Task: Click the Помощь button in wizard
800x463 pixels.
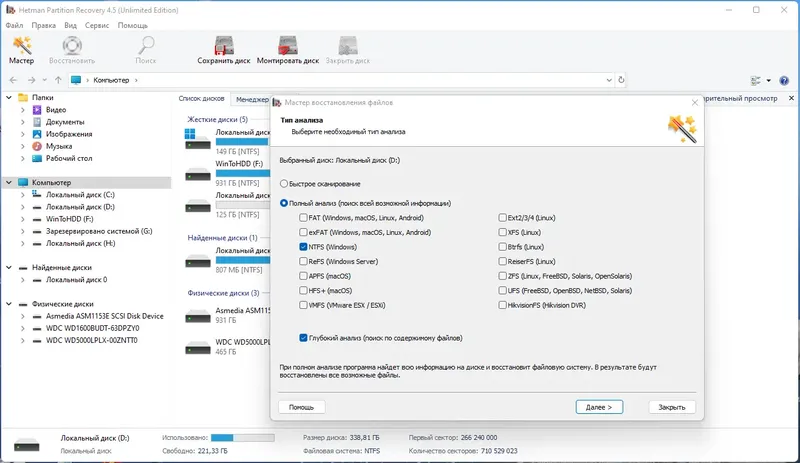Action: (x=302, y=407)
